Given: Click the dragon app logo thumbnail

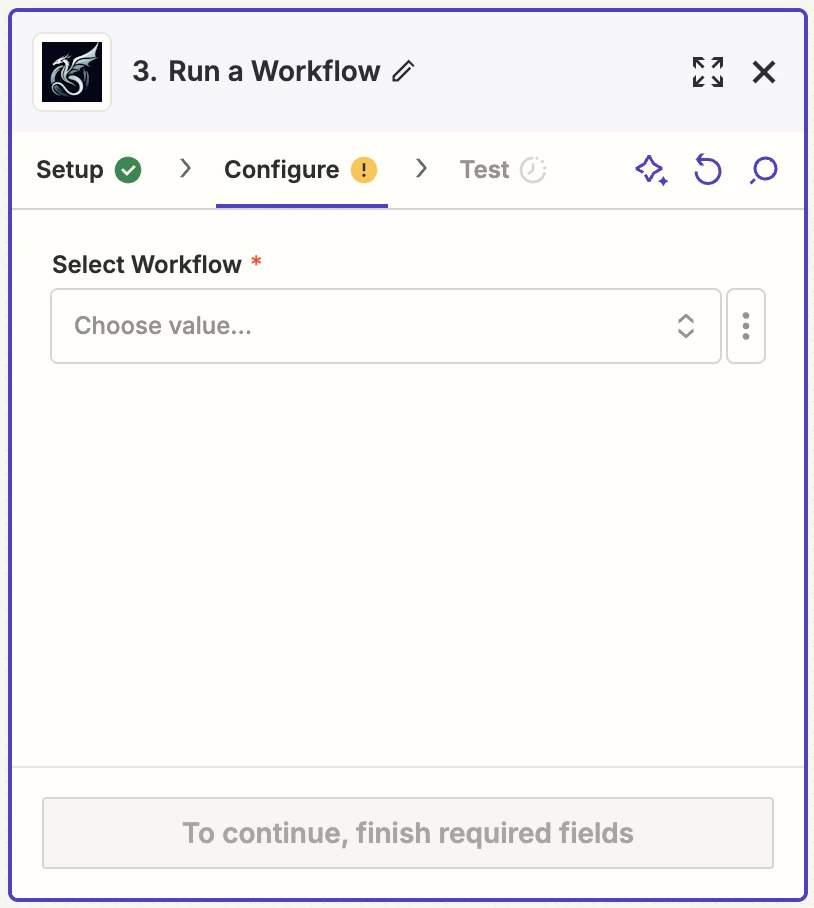Looking at the screenshot, I should pos(71,71).
